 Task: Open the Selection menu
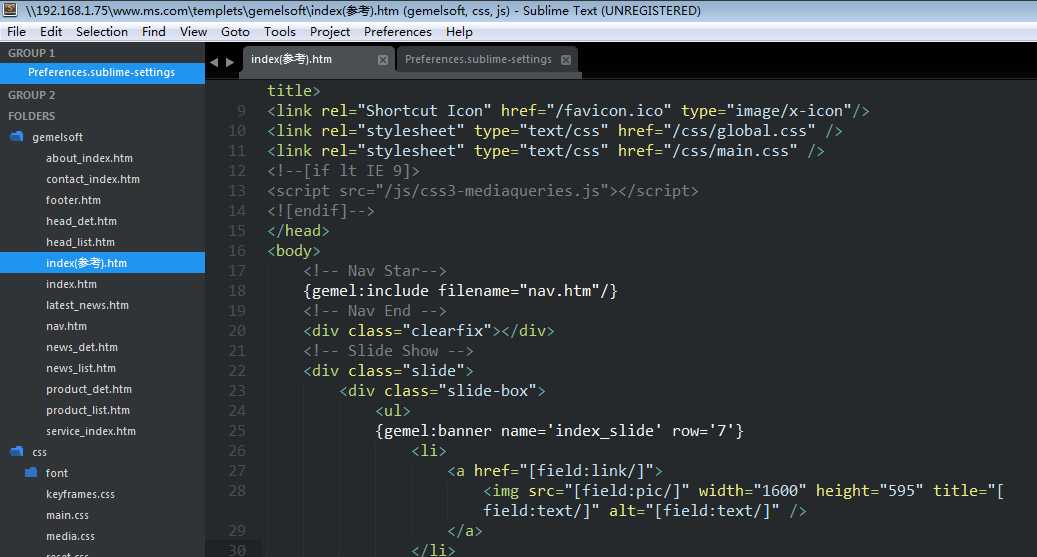coord(102,32)
